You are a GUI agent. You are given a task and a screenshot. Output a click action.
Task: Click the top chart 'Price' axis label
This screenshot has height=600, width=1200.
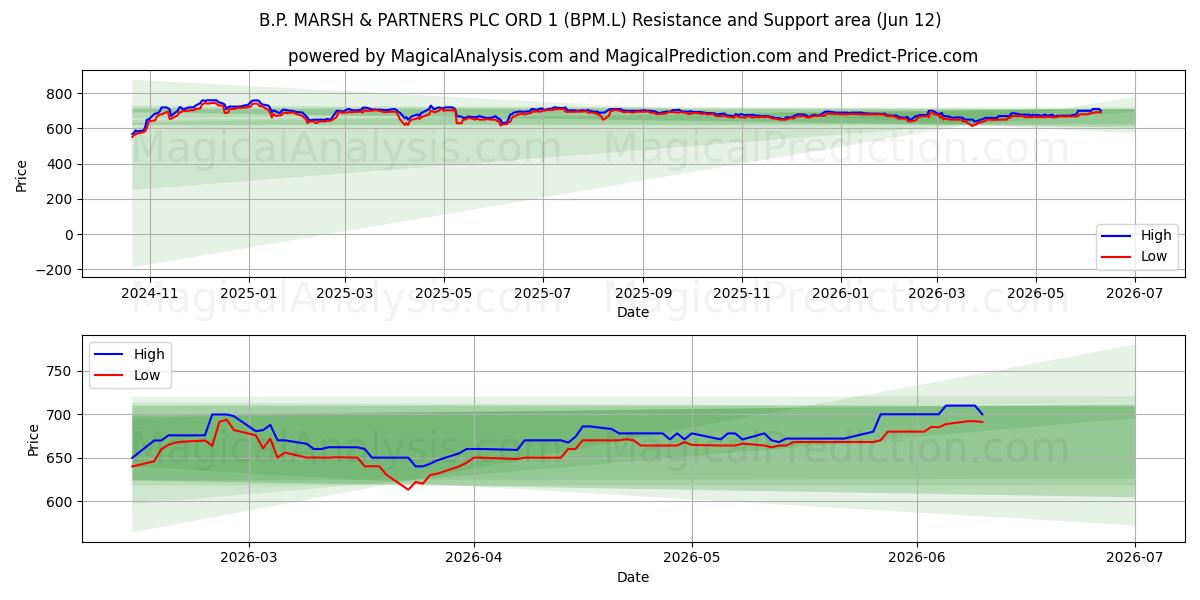[x=22, y=174]
